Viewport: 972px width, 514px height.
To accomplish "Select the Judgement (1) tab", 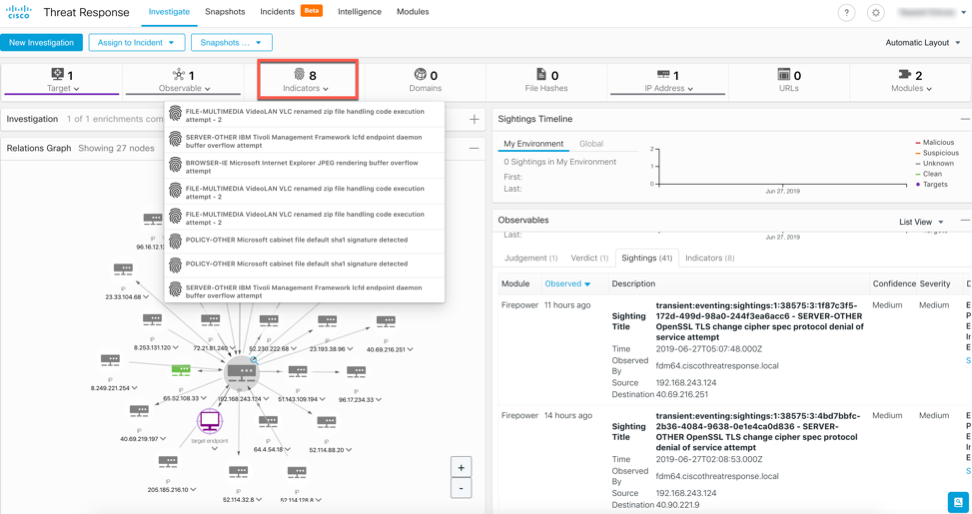I will click(531, 258).
